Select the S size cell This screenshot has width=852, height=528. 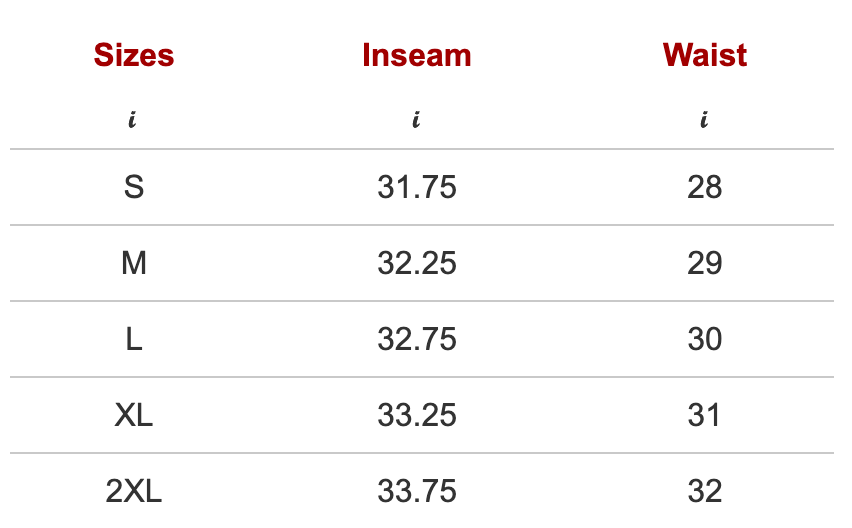tap(134, 187)
